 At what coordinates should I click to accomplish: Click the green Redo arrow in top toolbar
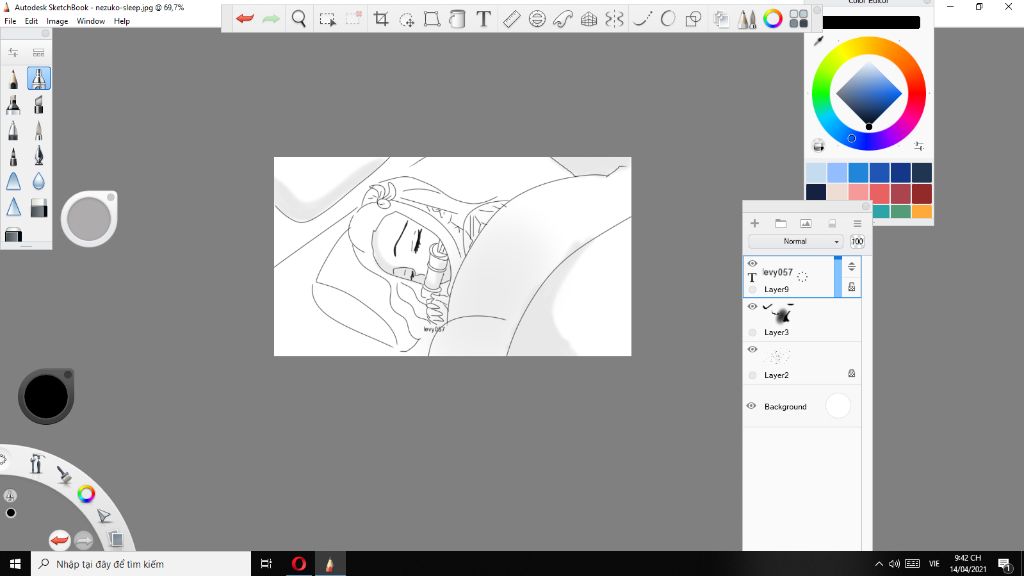271,18
